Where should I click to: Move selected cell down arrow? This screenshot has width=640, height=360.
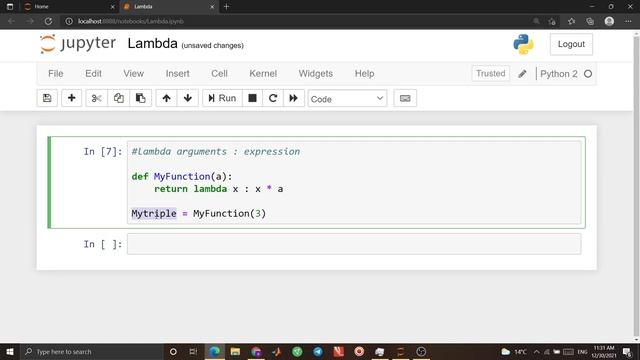[188, 98]
